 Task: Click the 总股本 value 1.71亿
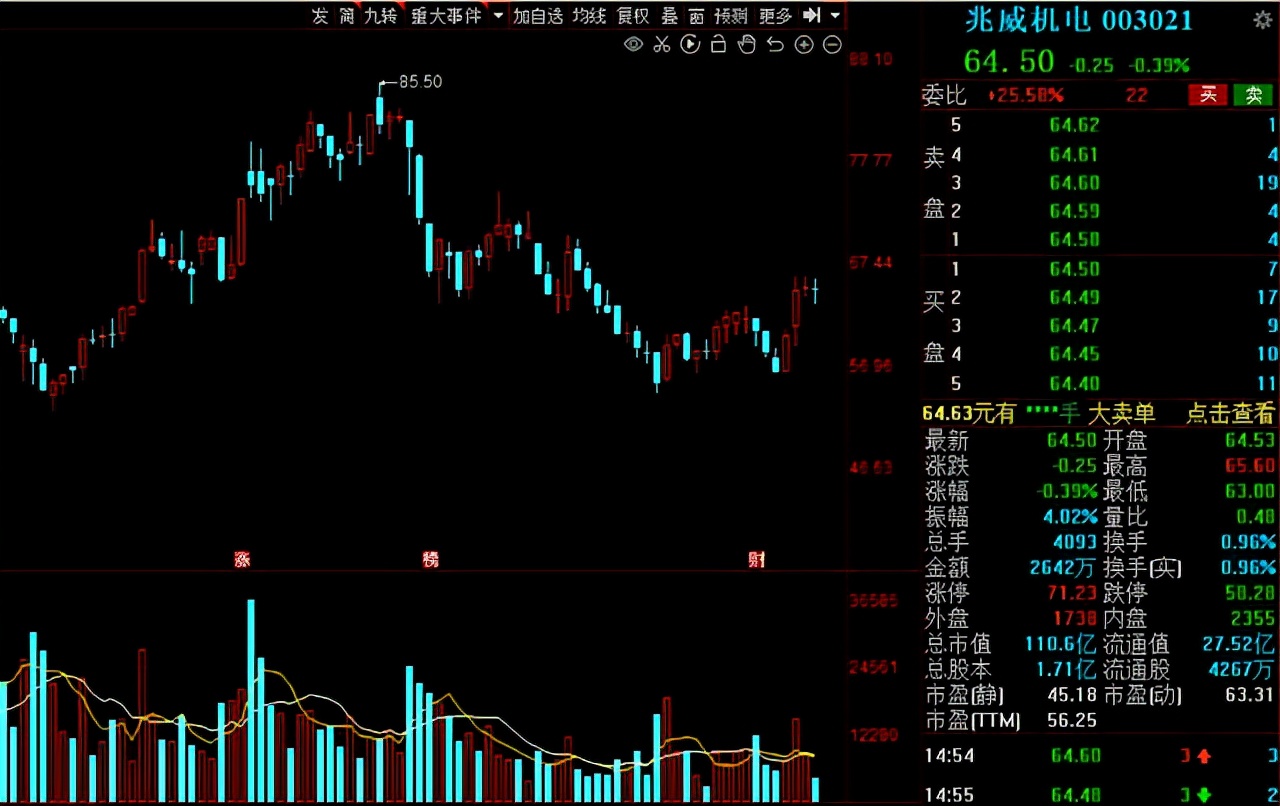pyautogui.click(x=1065, y=670)
